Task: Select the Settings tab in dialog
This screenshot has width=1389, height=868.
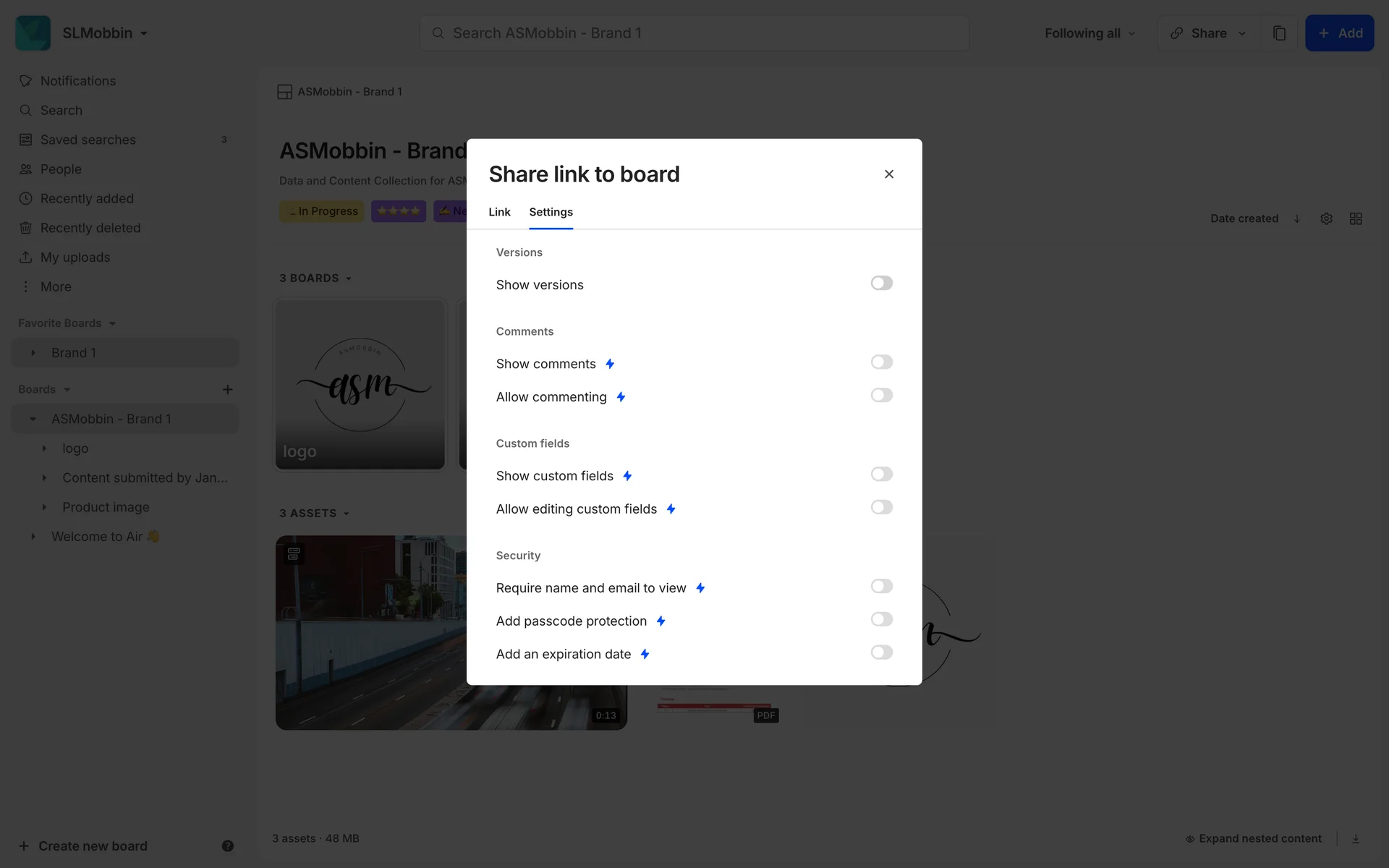Action: pos(551,212)
